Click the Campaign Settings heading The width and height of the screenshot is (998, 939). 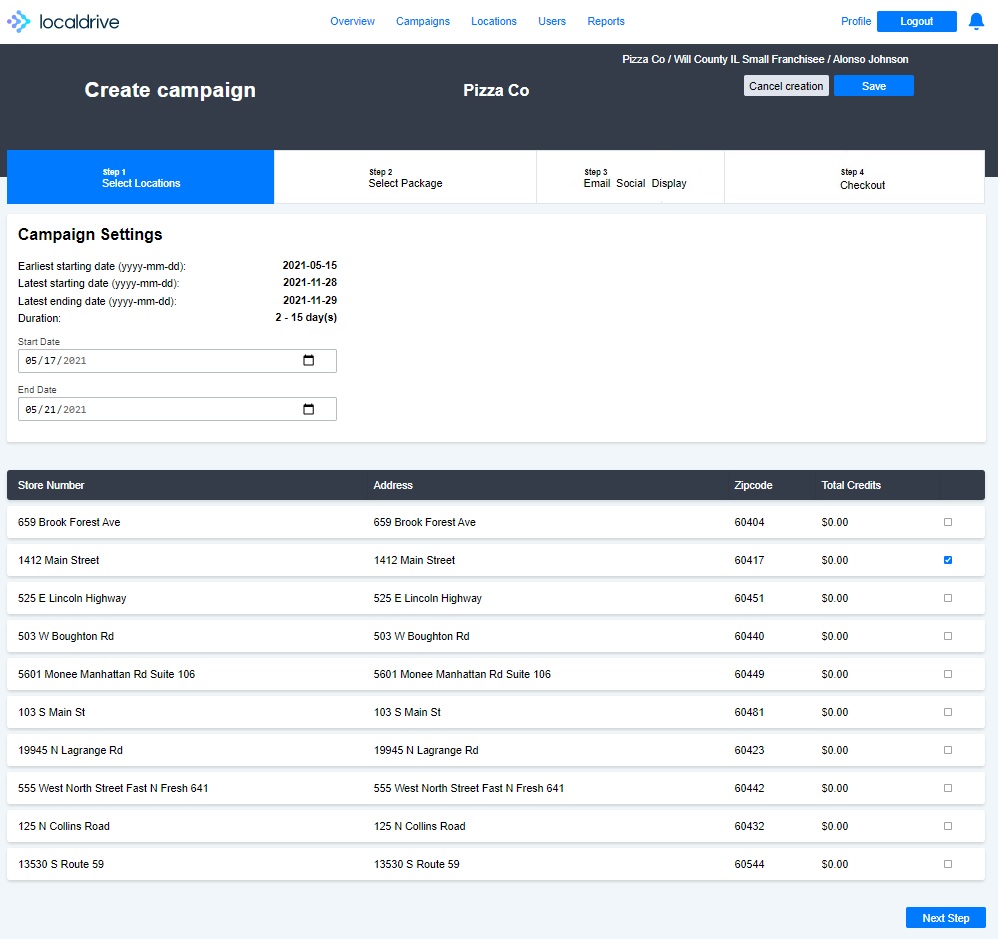pyautogui.click(x=90, y=234)
